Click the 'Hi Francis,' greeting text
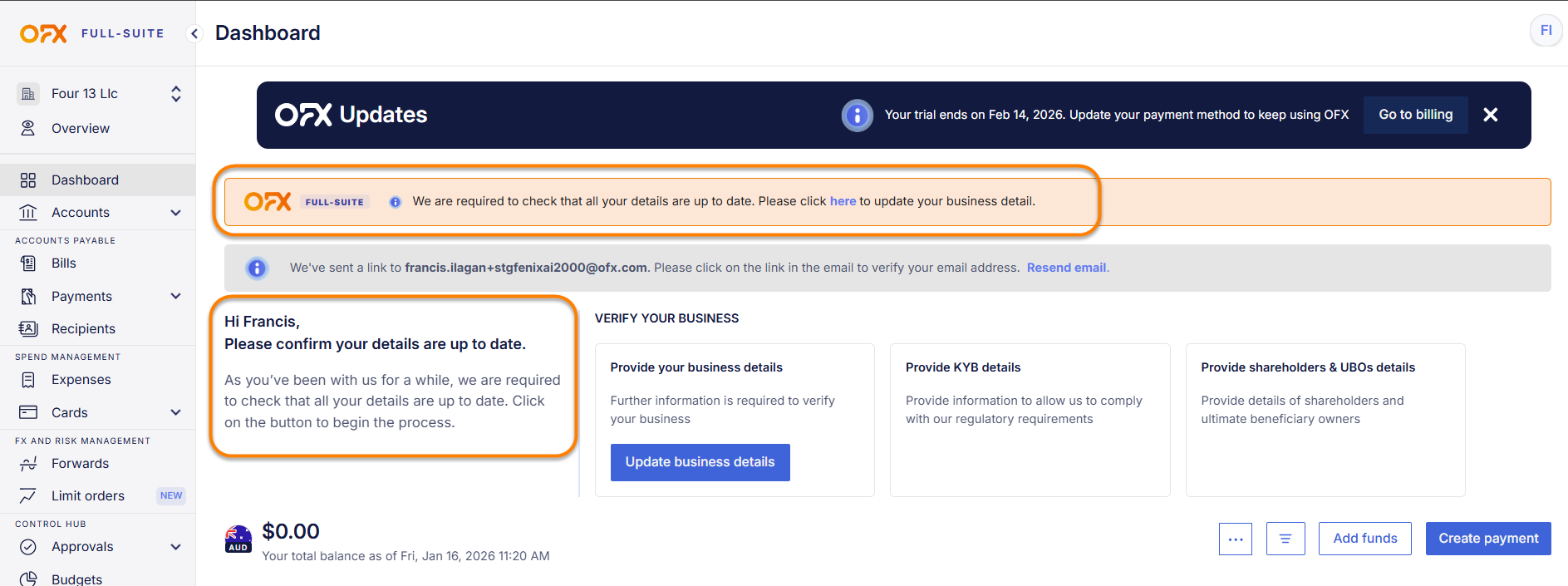Image resolution: width=1568 pixels, height=586 pixels. 262,322
